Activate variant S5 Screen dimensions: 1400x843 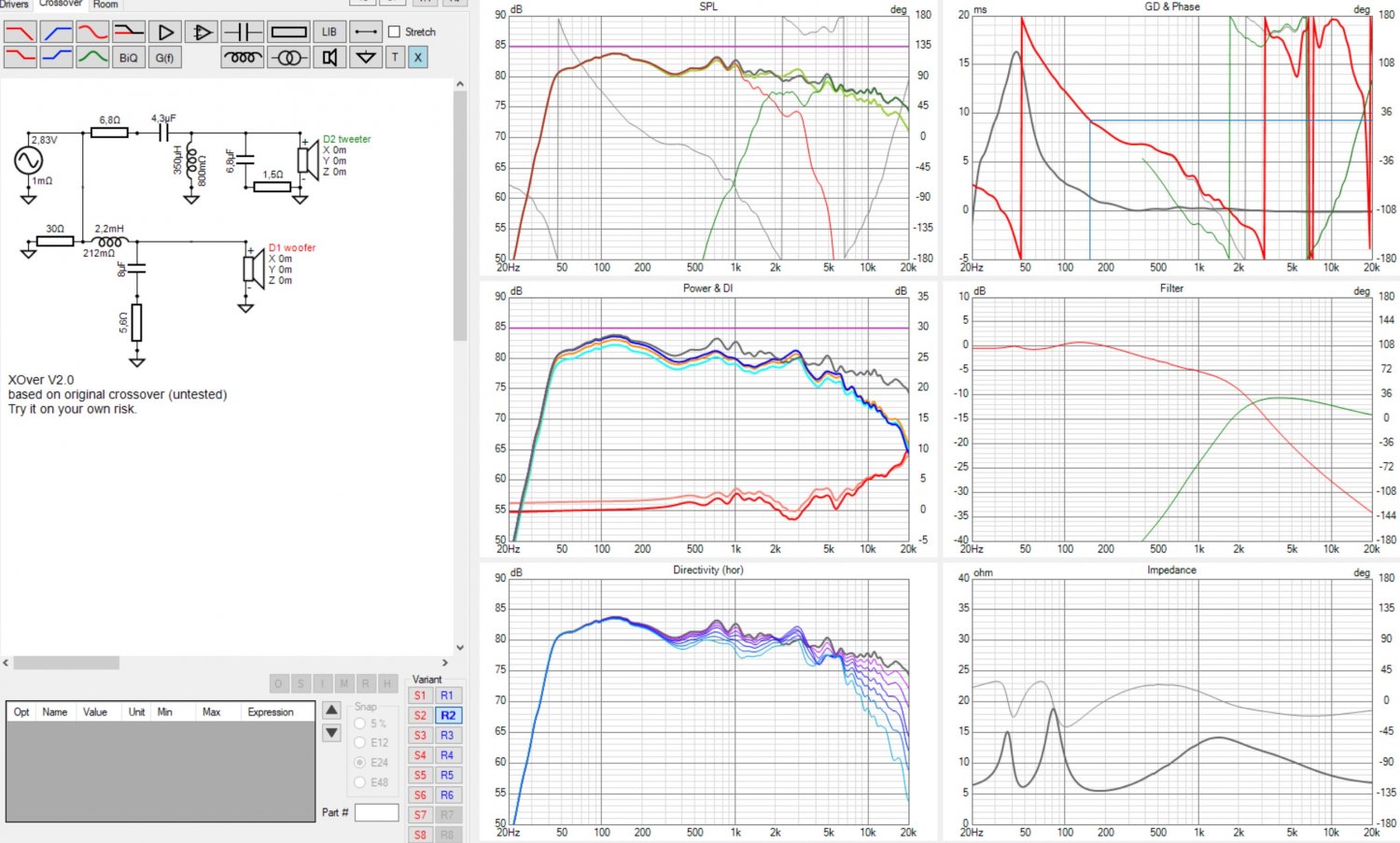click(420, 775)
